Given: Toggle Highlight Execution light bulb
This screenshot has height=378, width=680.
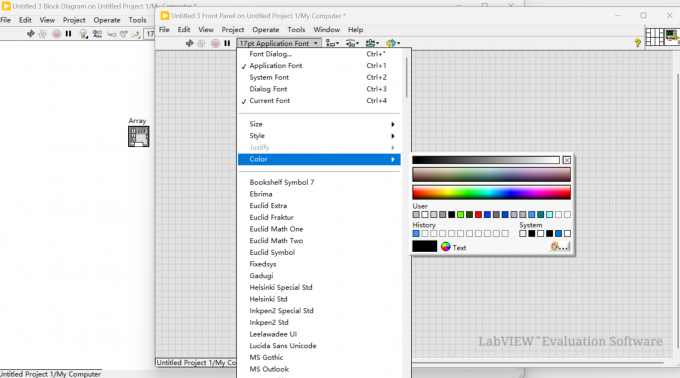Looking at the screenshot, I should pyautogui.click(x=83, y=34).
